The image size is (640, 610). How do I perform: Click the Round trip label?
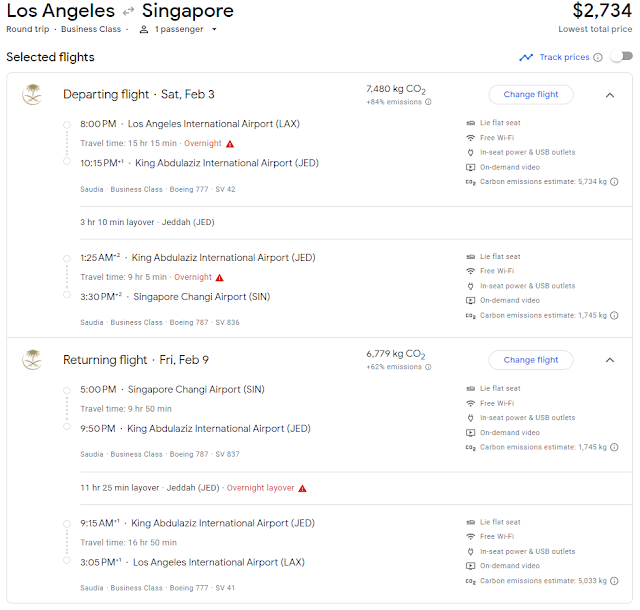point(27,29)
